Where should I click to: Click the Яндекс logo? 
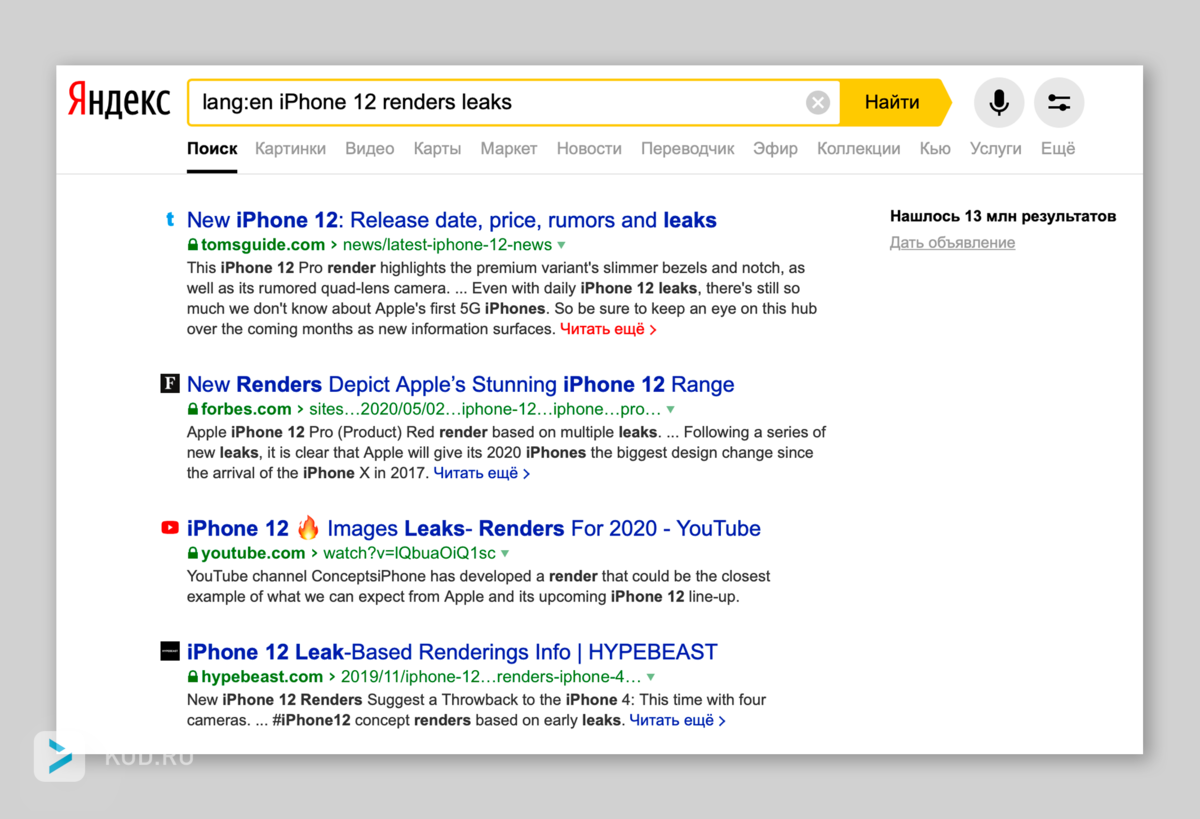[119, 101]
